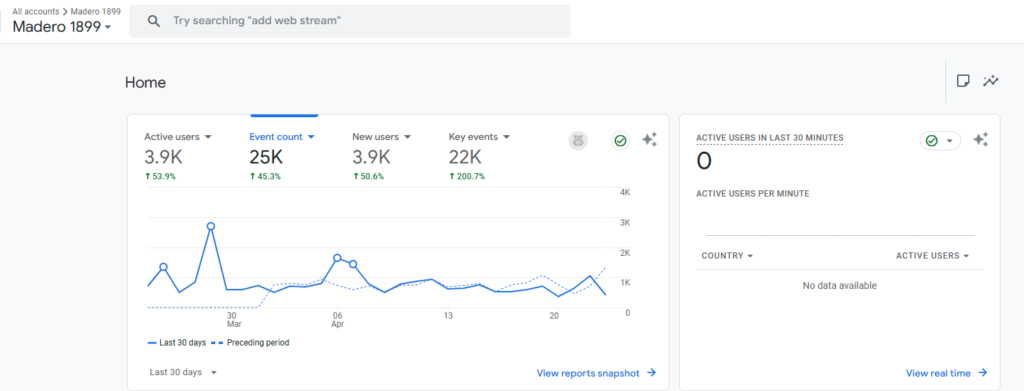Screen dimensions: 1024x391
Task: Click the Insights sparkle icon on the realtime card
Action: coord(980,139)
